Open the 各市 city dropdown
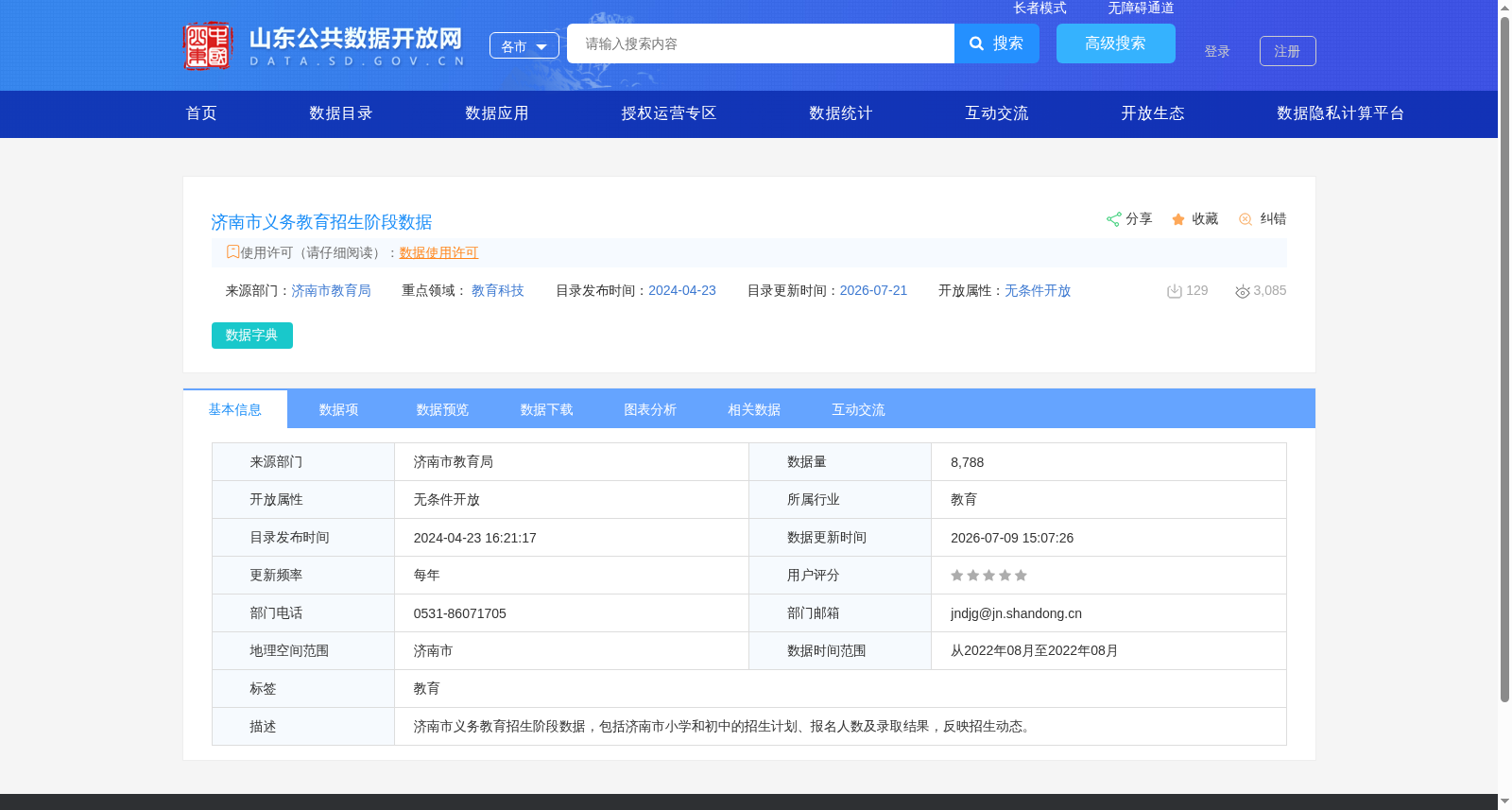 [524, 45]
